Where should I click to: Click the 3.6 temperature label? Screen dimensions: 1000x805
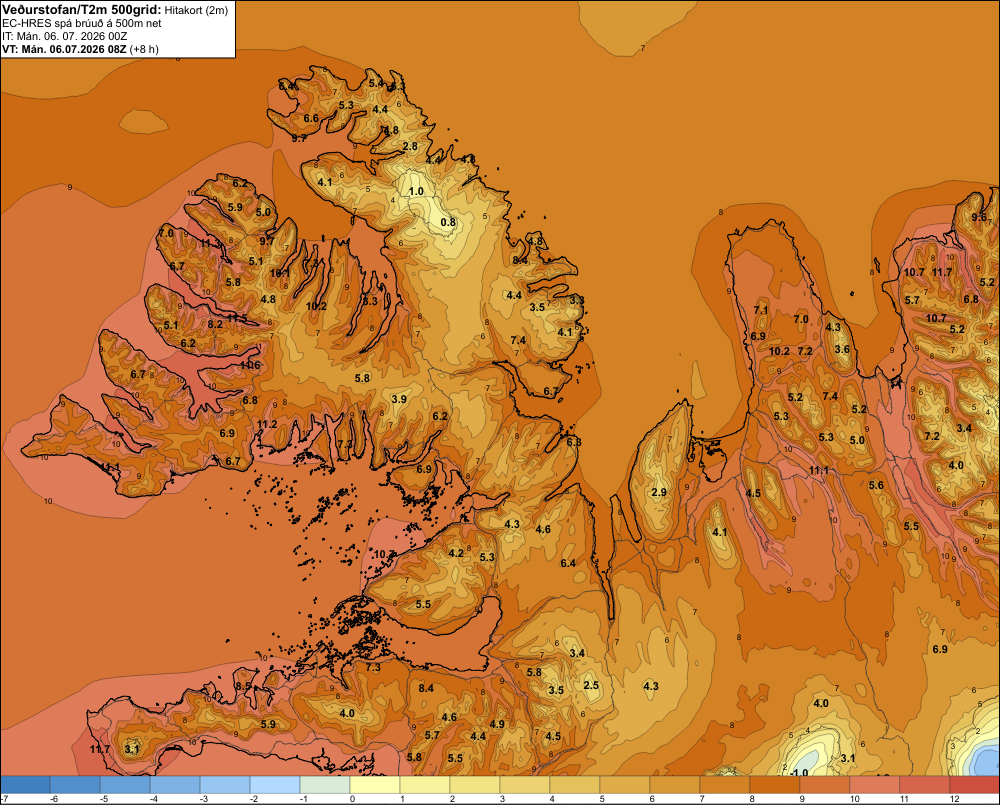click(842, 349)
